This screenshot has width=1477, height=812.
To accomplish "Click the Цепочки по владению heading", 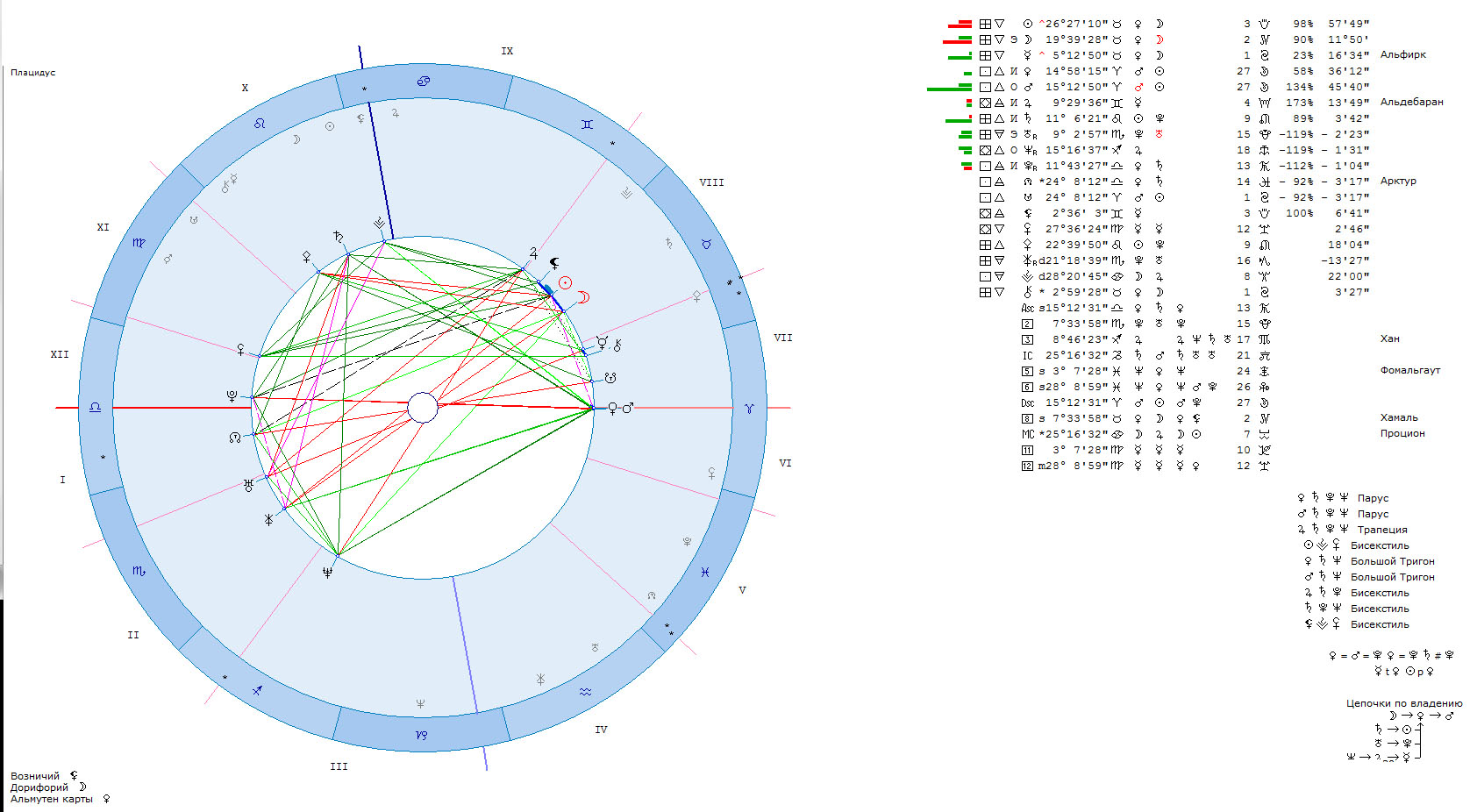I will click(x=1403, y=703).
